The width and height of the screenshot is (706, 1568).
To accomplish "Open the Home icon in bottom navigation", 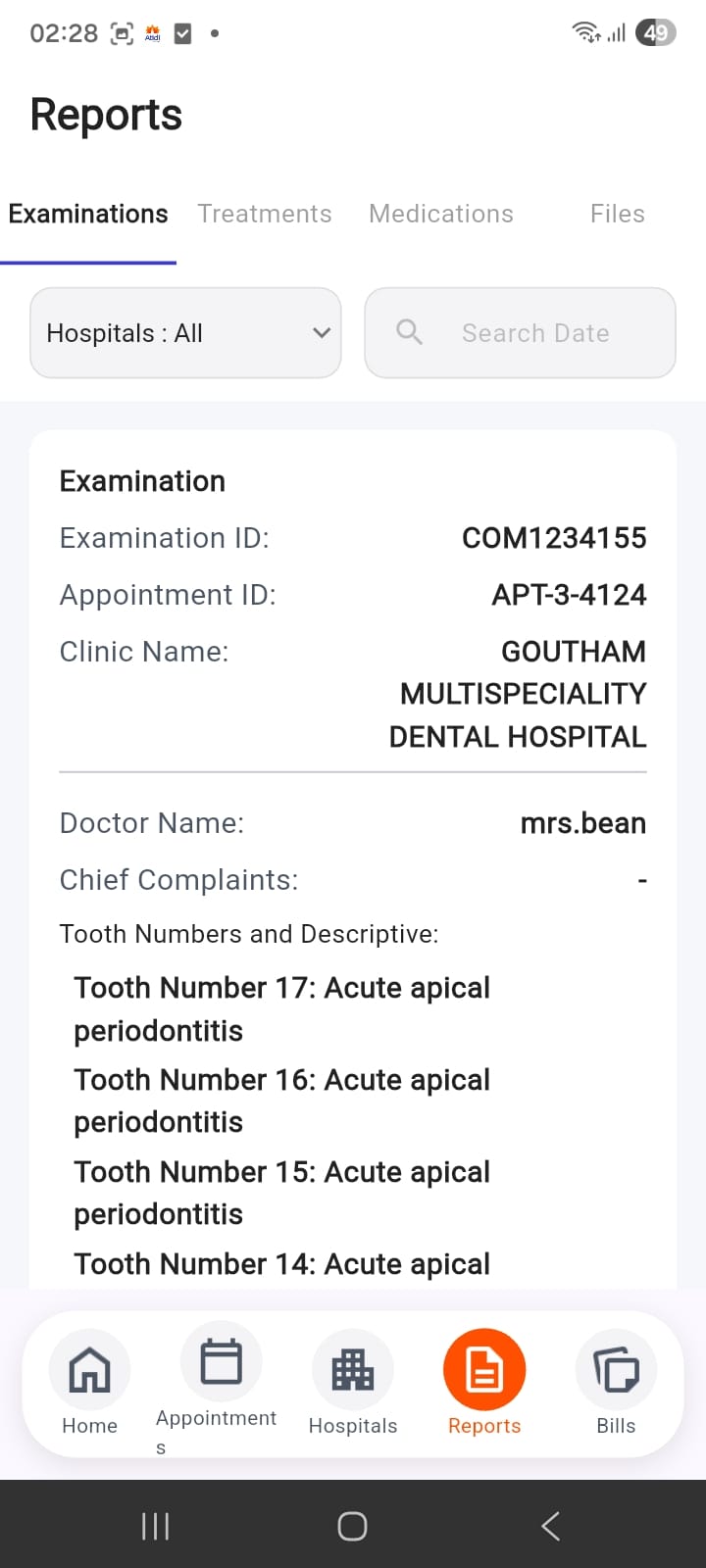I will (x=89, y=1370).
